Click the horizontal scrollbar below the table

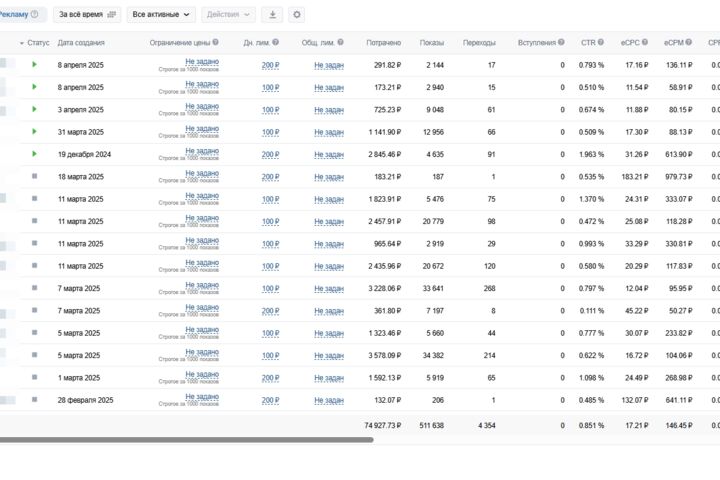186,440
